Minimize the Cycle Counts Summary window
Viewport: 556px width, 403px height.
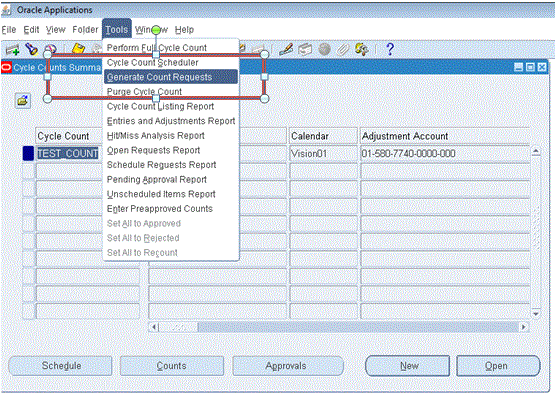pos(518,67)
